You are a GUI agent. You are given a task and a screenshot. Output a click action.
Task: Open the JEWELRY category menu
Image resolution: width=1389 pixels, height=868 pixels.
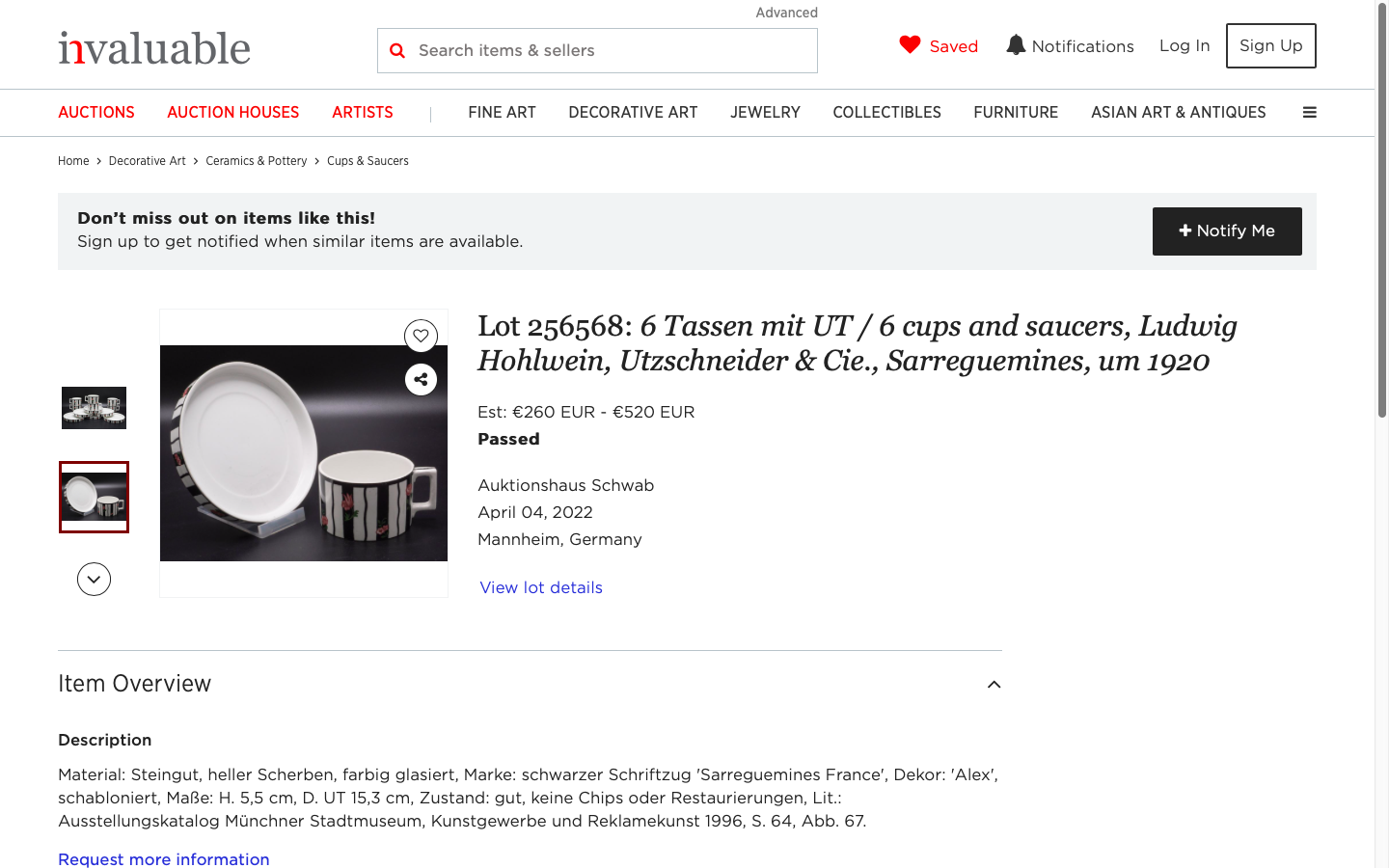(765, 112)
